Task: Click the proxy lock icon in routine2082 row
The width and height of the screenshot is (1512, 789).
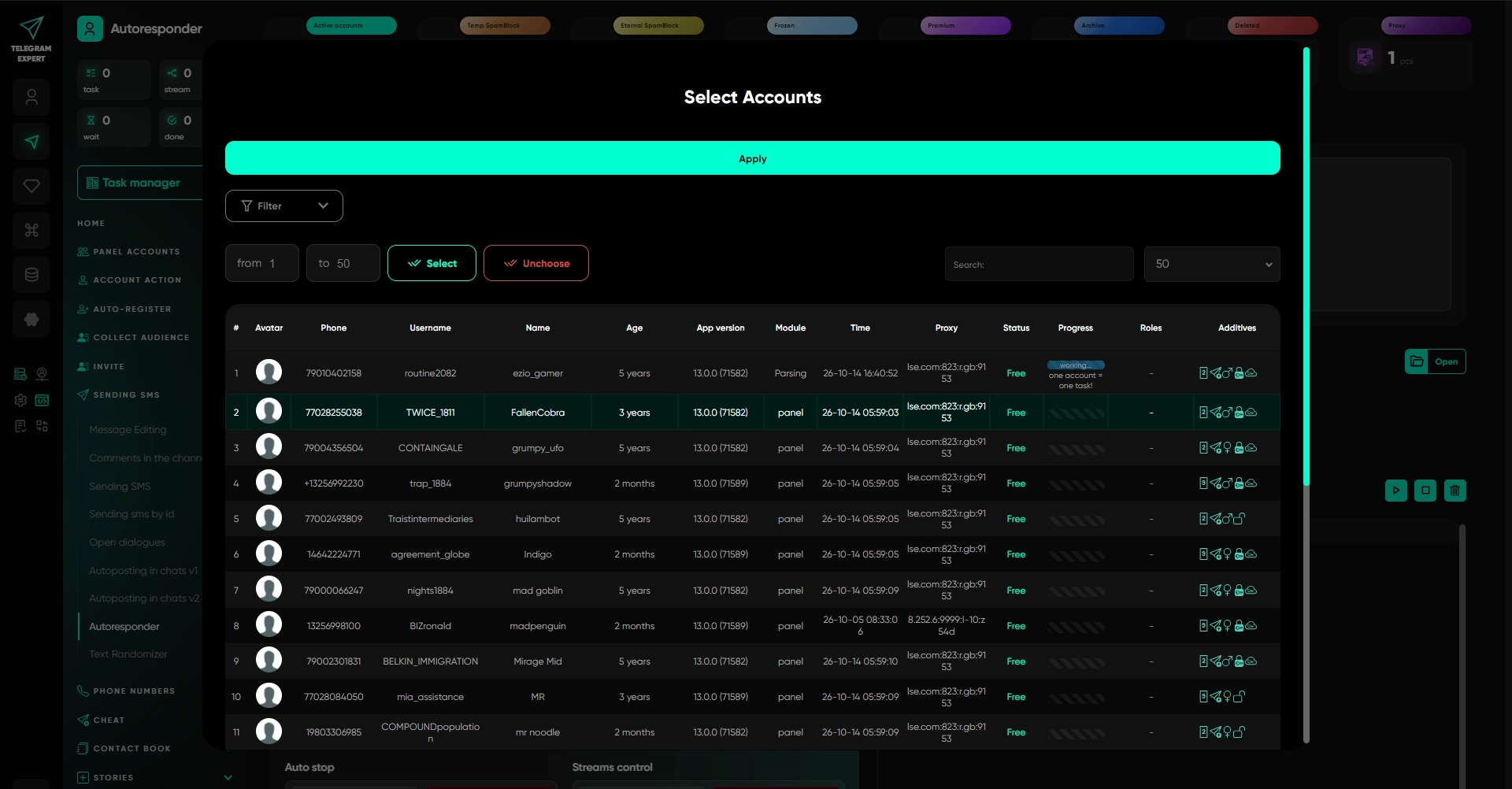Action: click(1239, 373)
